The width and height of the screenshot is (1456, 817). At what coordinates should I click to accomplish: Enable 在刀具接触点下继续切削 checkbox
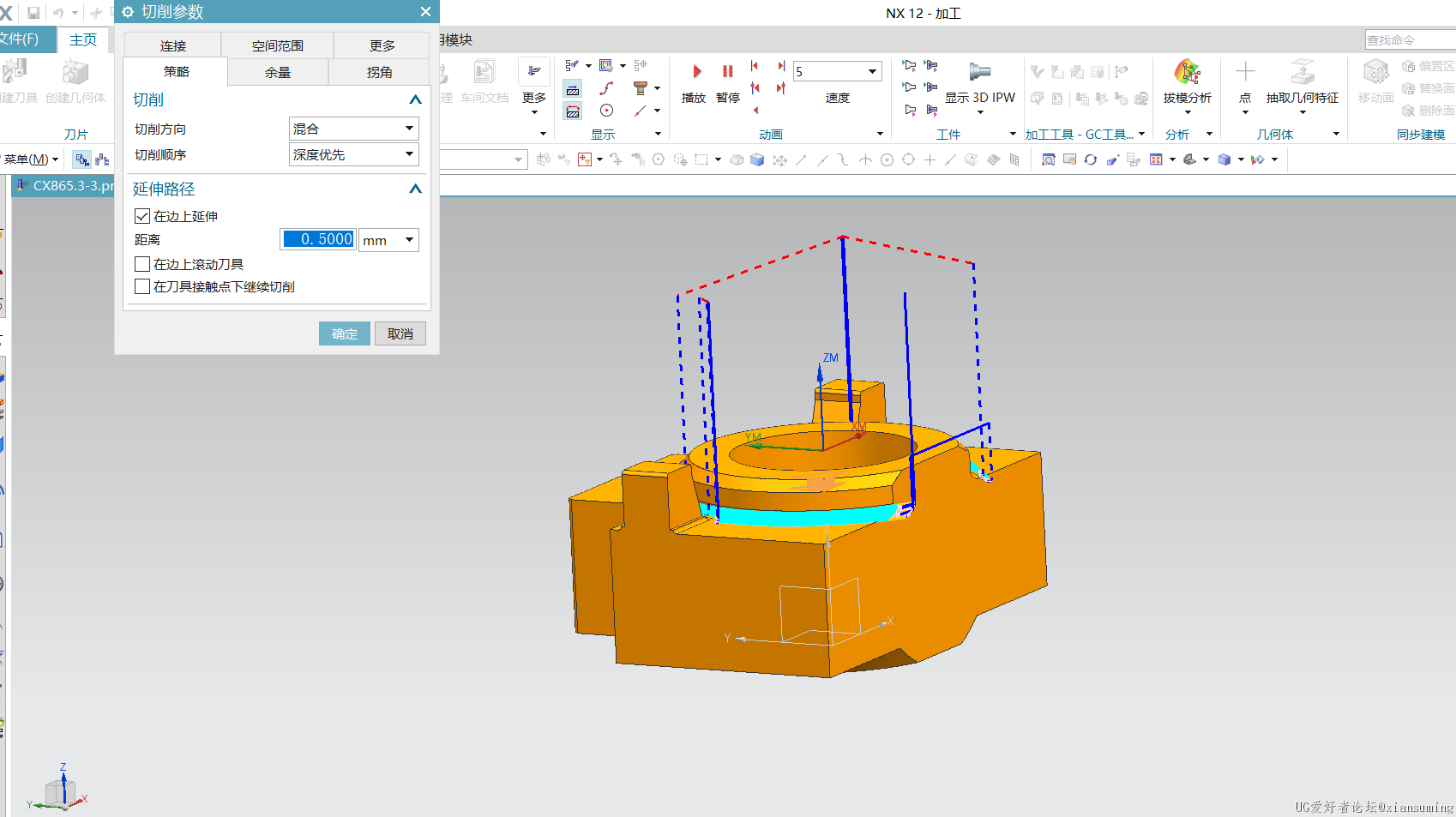142,286
